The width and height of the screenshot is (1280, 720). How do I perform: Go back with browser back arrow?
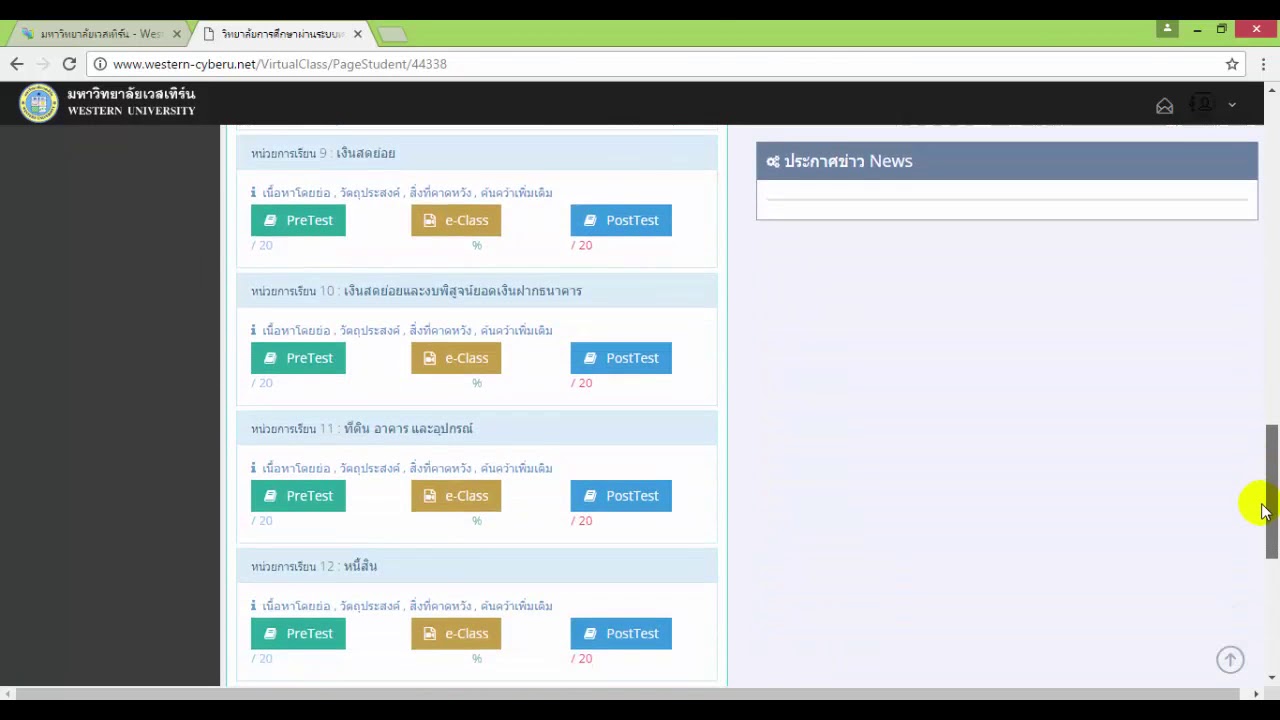tap(17, 64)
